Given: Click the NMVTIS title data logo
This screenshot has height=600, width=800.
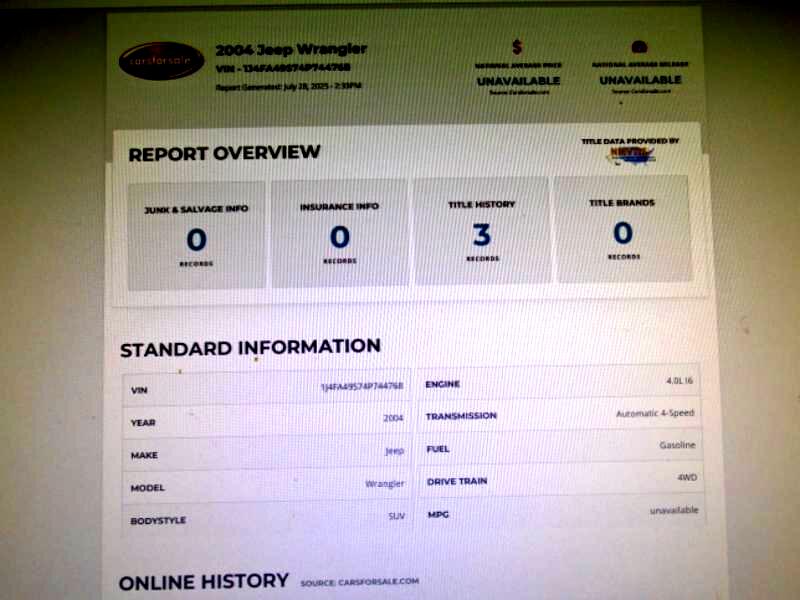Looking at the screenshot, I should tap(631, 155).
